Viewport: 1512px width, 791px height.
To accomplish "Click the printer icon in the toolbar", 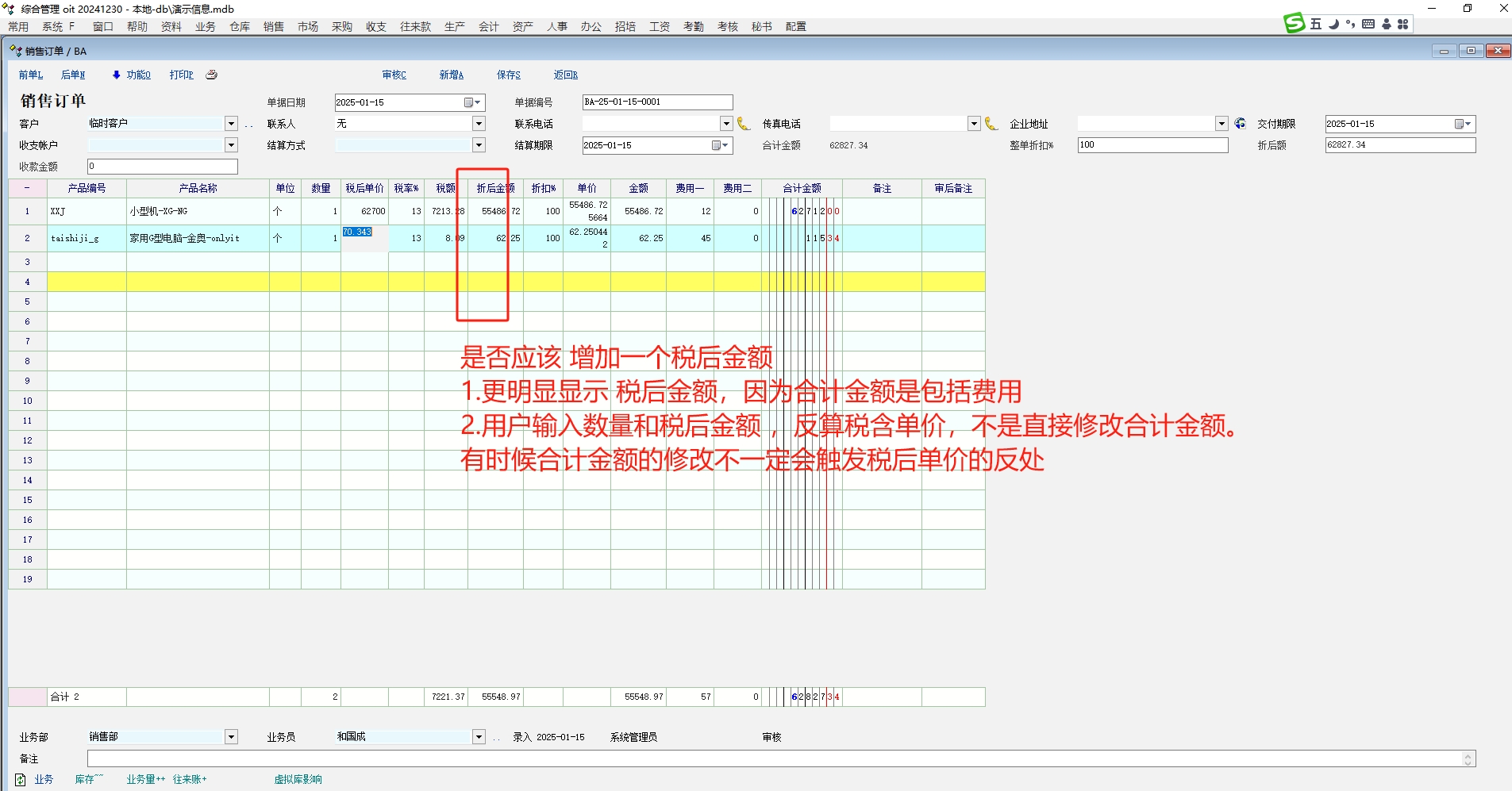I will pos(211,75).
